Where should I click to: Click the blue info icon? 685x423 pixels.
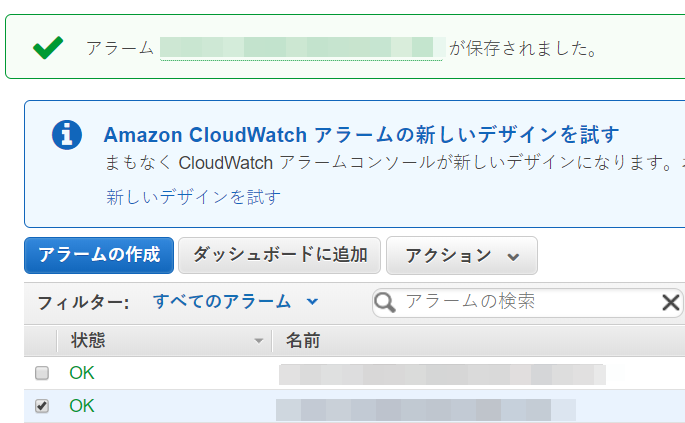[x=67, y=134]
